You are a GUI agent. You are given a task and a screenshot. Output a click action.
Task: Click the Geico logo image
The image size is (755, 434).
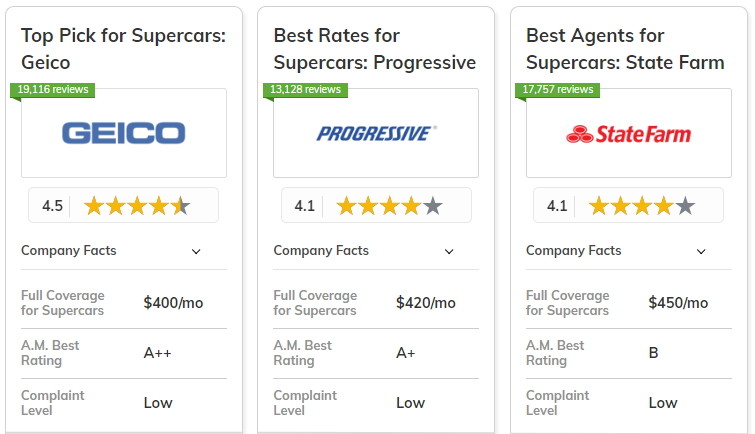point(124,133)
